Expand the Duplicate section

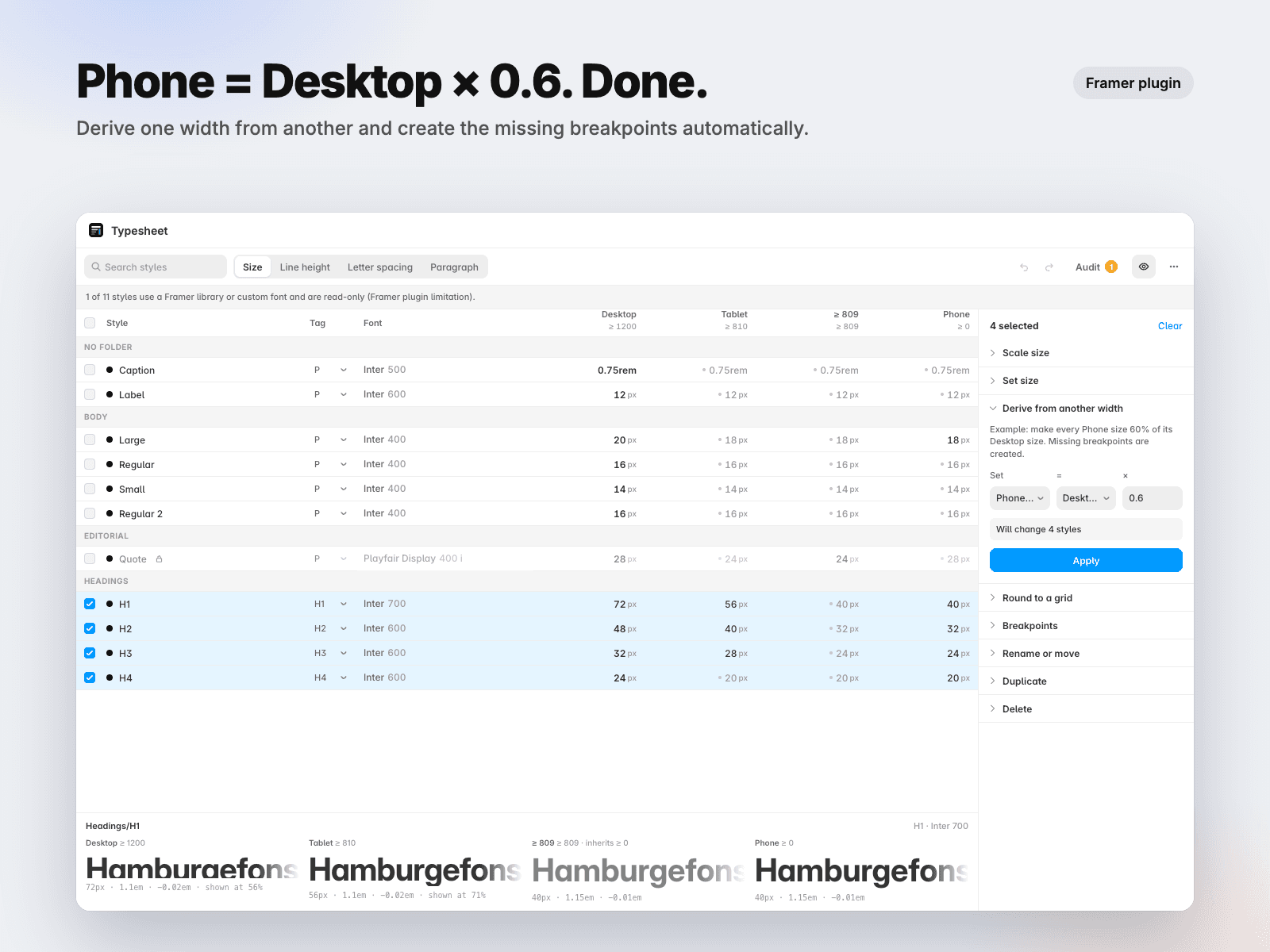[x=1086, y=681]
